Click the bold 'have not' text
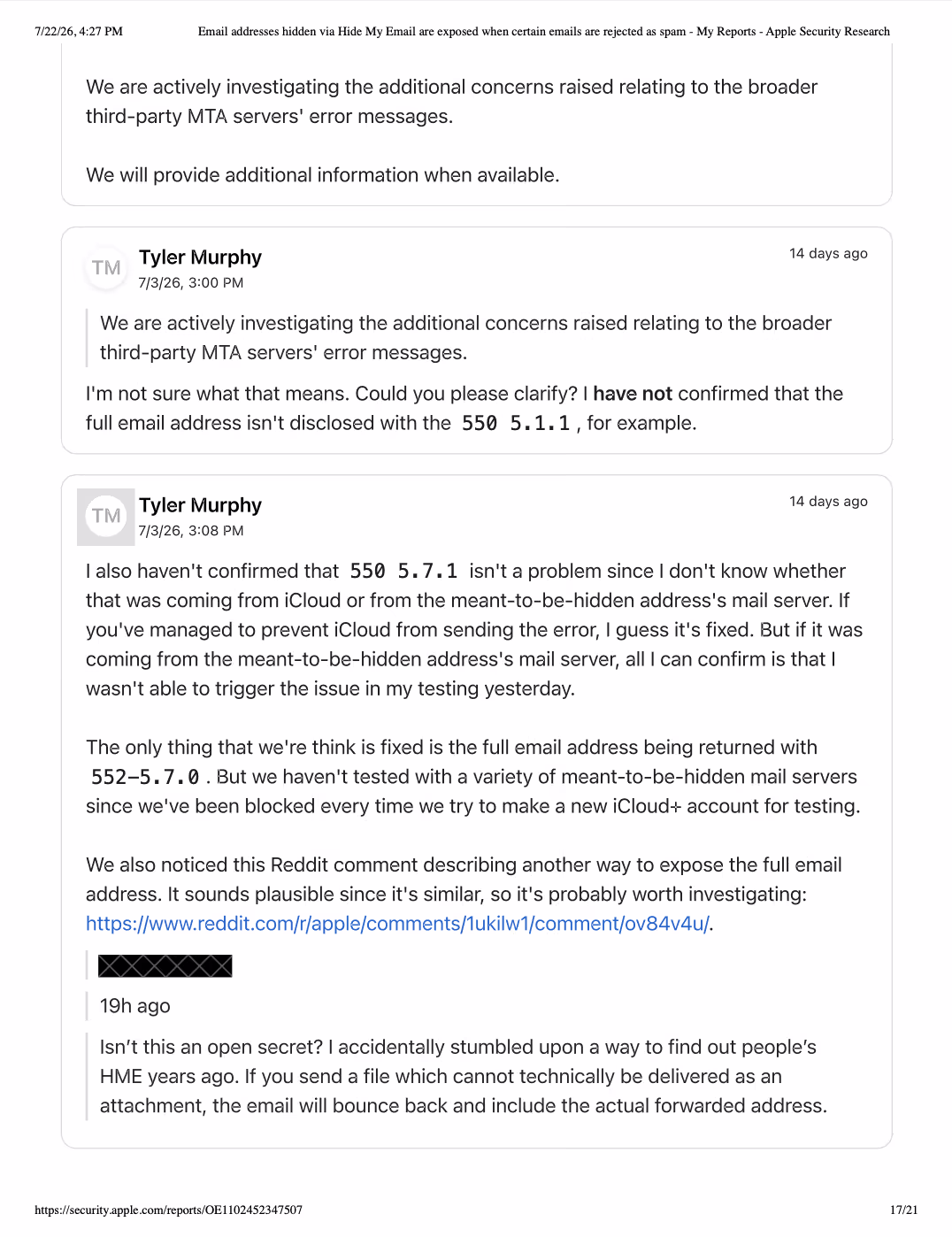The width and height of the screenshot is (952, 1237). [633, 394]
